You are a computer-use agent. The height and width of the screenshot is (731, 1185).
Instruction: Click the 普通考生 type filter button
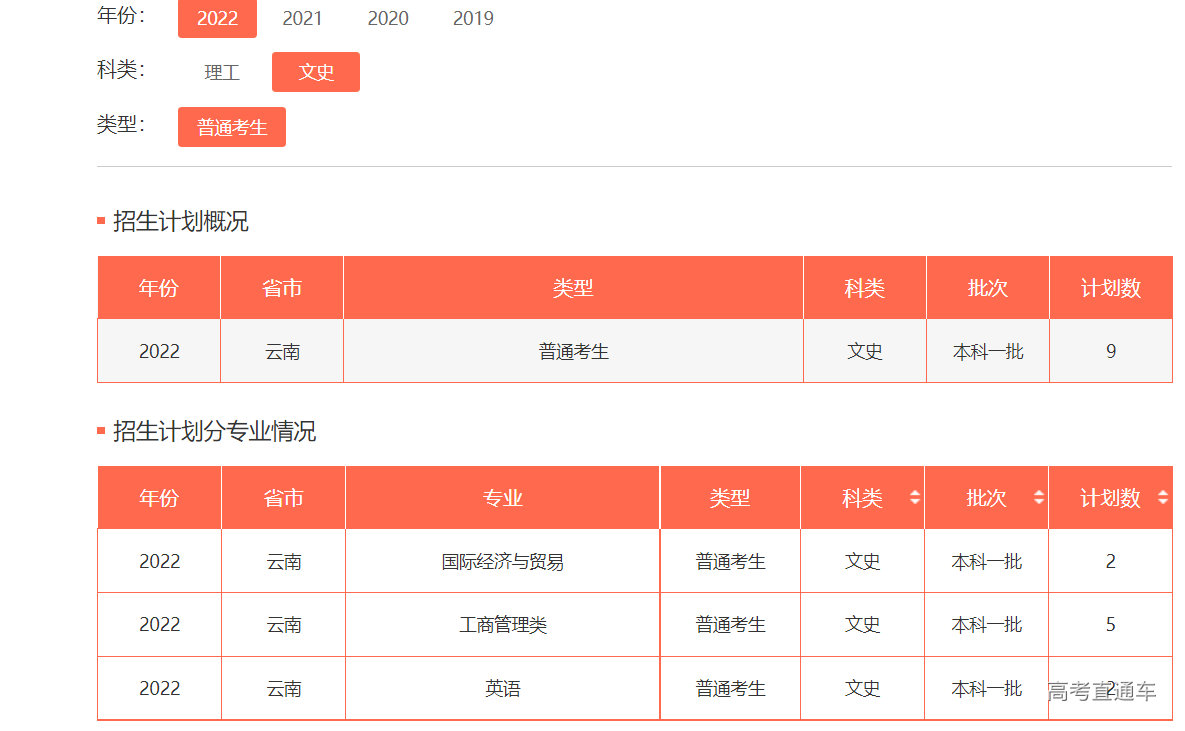click(232, 128)
